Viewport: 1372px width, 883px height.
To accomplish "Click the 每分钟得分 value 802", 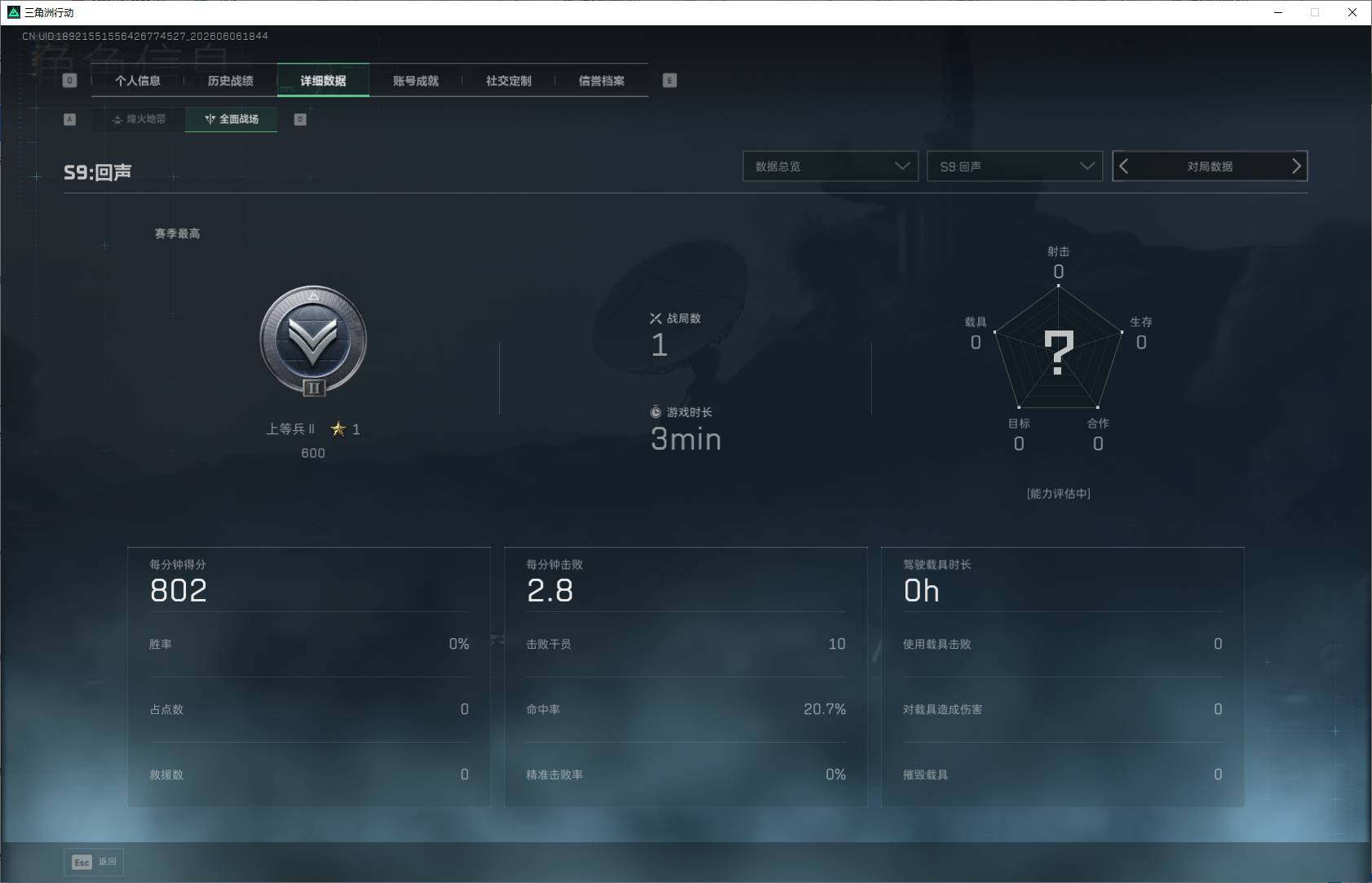I will click(x=179, y=590).
